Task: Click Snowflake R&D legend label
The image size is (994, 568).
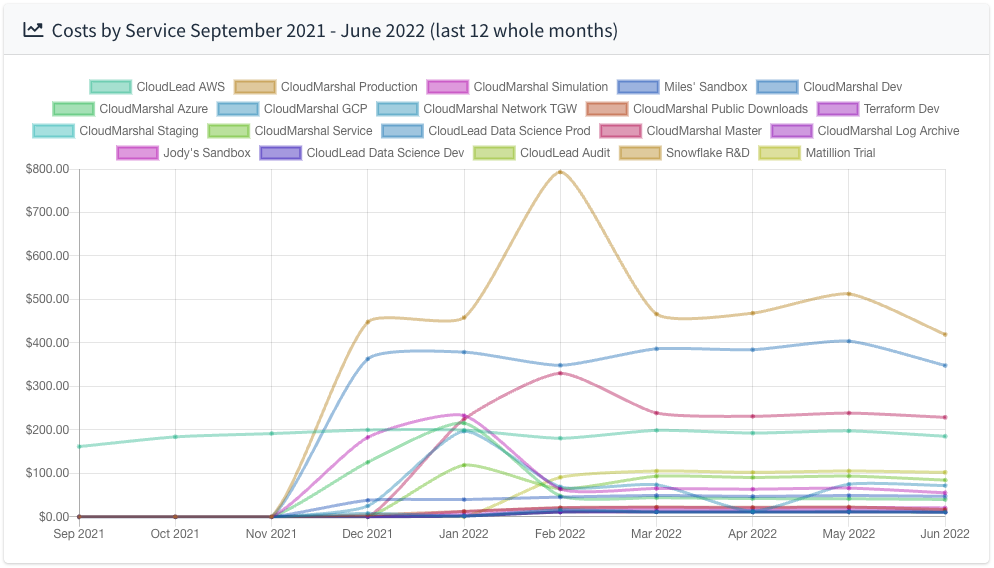Action: coord(707,153)
